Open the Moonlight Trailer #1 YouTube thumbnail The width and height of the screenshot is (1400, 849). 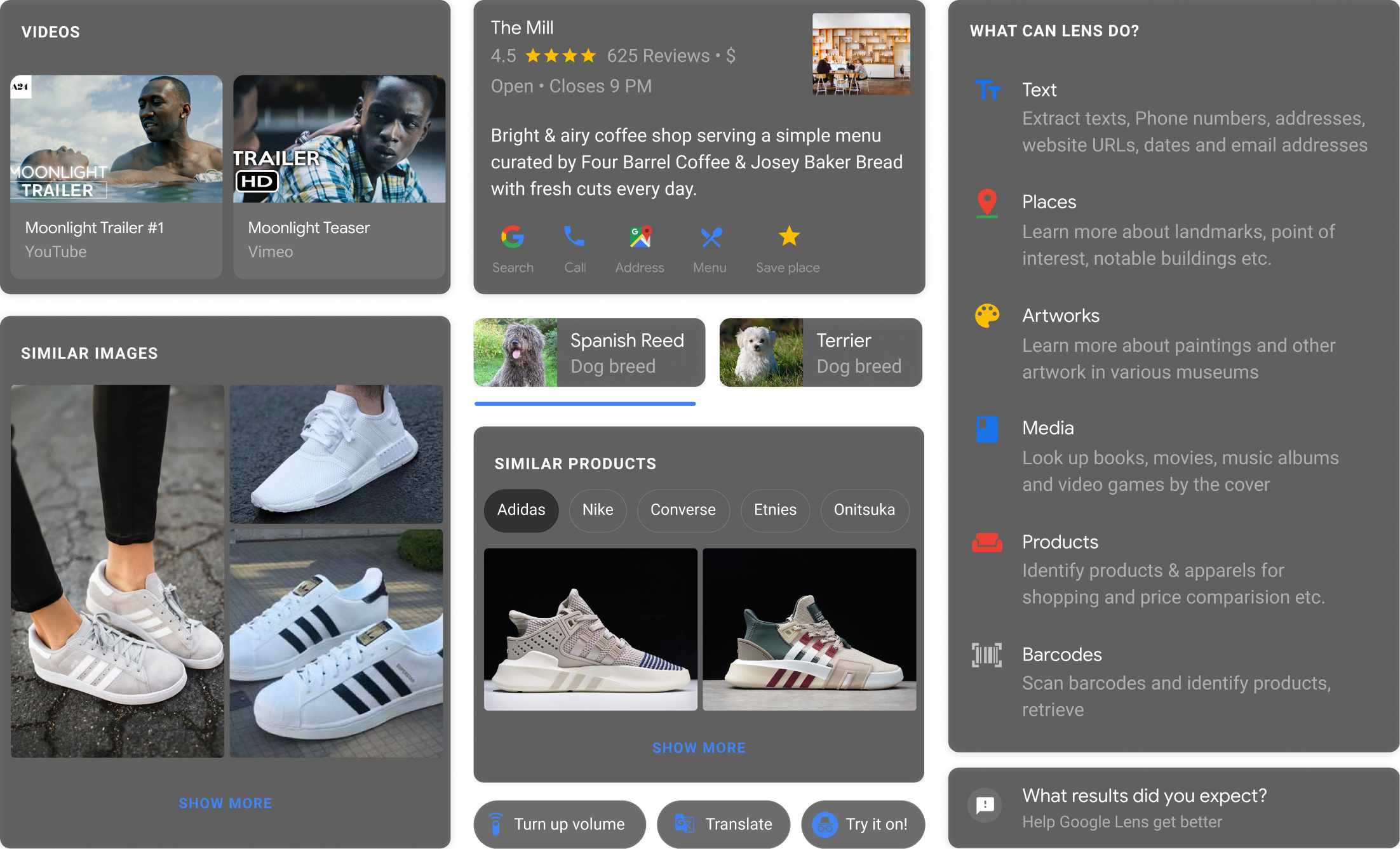coord(116,139)
